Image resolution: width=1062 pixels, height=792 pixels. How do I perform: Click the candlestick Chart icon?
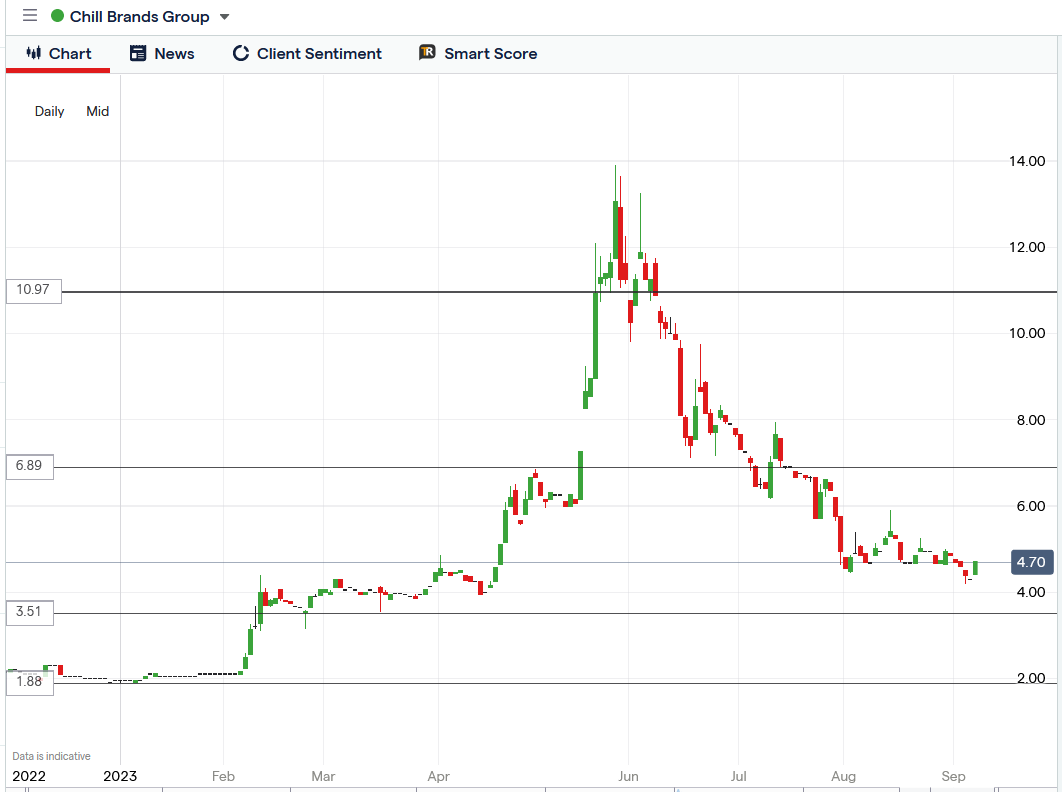coord(34,53)
